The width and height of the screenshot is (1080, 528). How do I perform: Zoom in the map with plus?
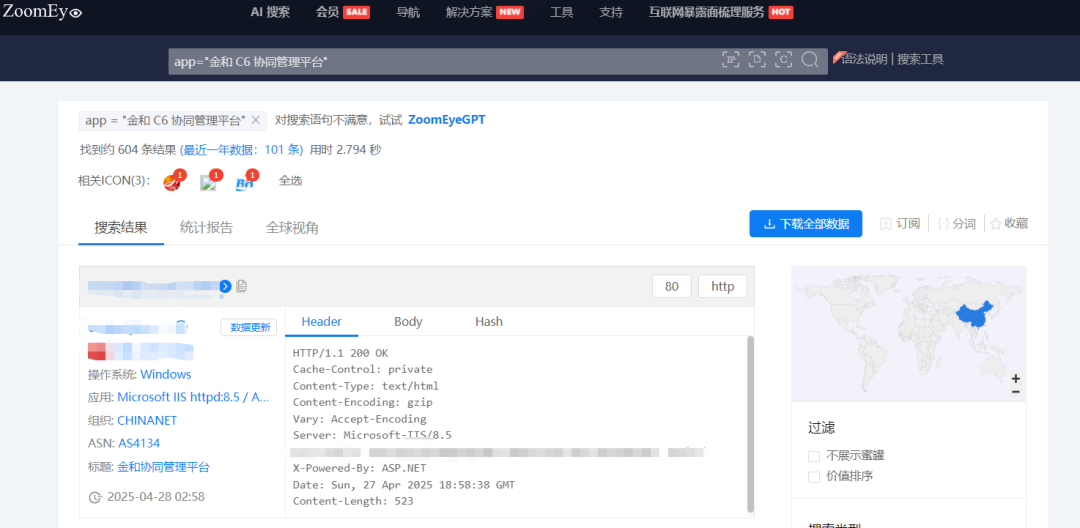(x=1016, y=379)
